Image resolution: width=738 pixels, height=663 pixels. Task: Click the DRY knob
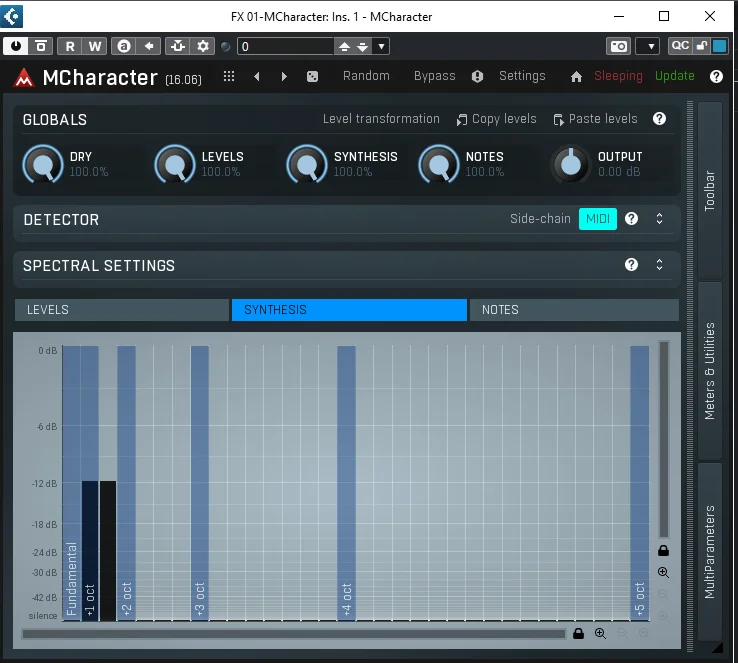point(43,164)
